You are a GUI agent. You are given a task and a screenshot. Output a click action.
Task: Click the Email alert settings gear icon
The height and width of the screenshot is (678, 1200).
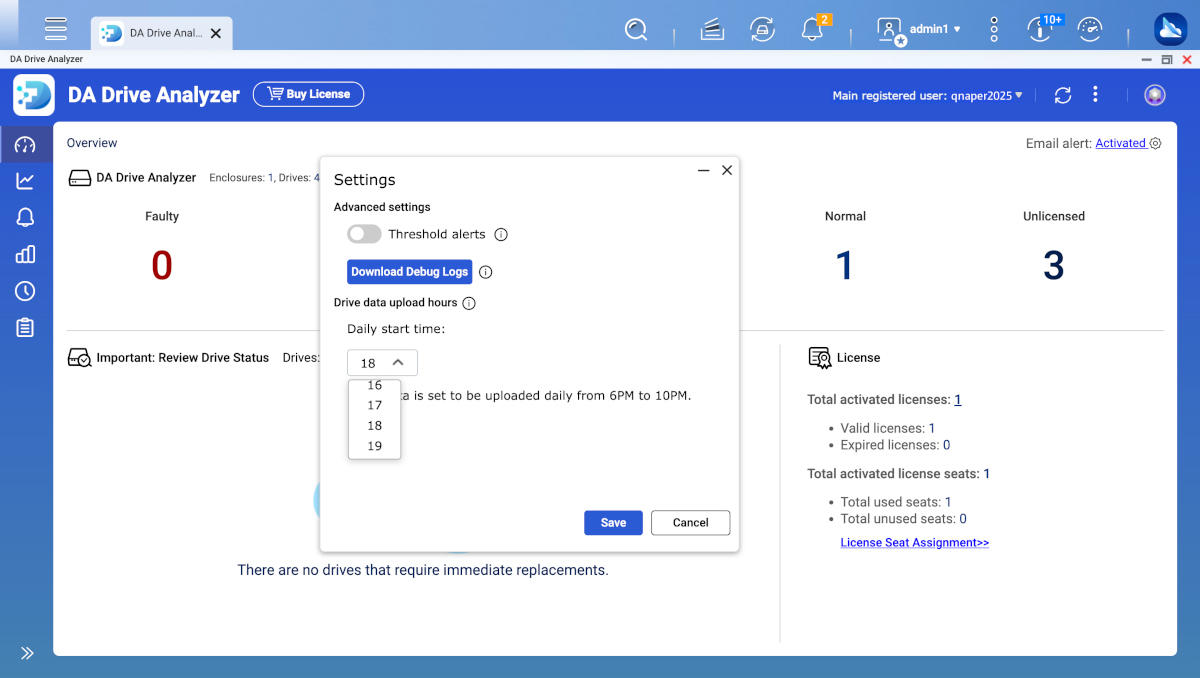tap(1155, 143)
